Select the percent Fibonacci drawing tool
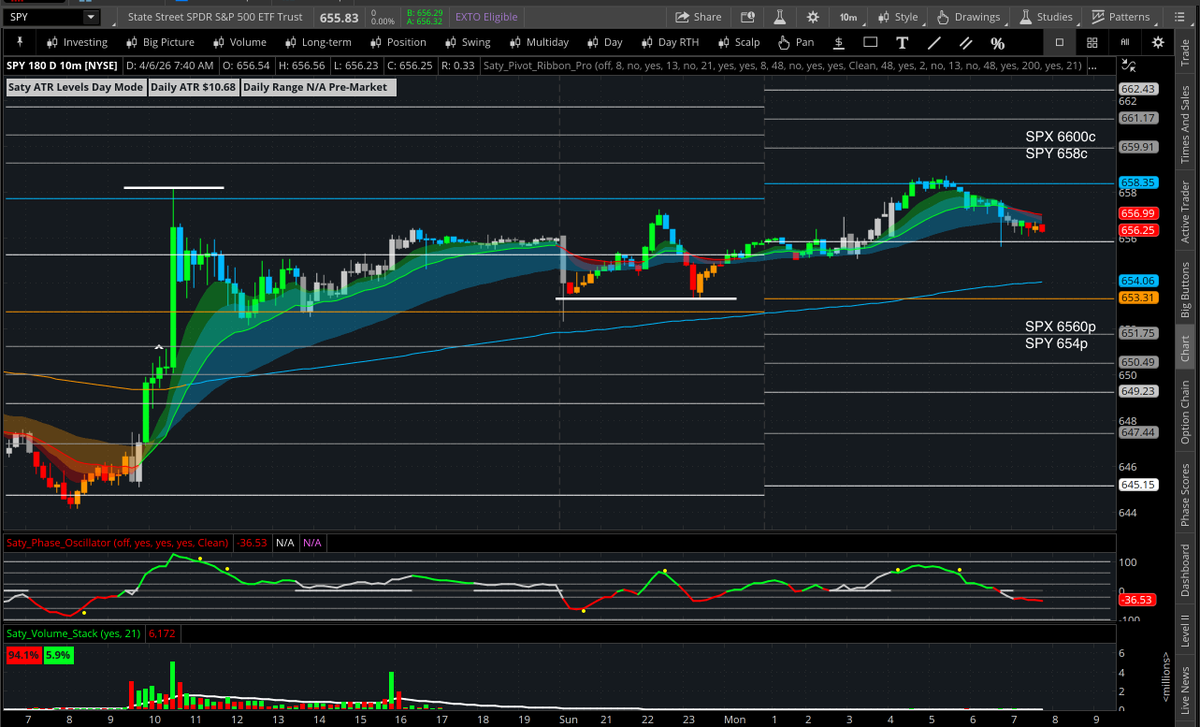 click(997, 42)
